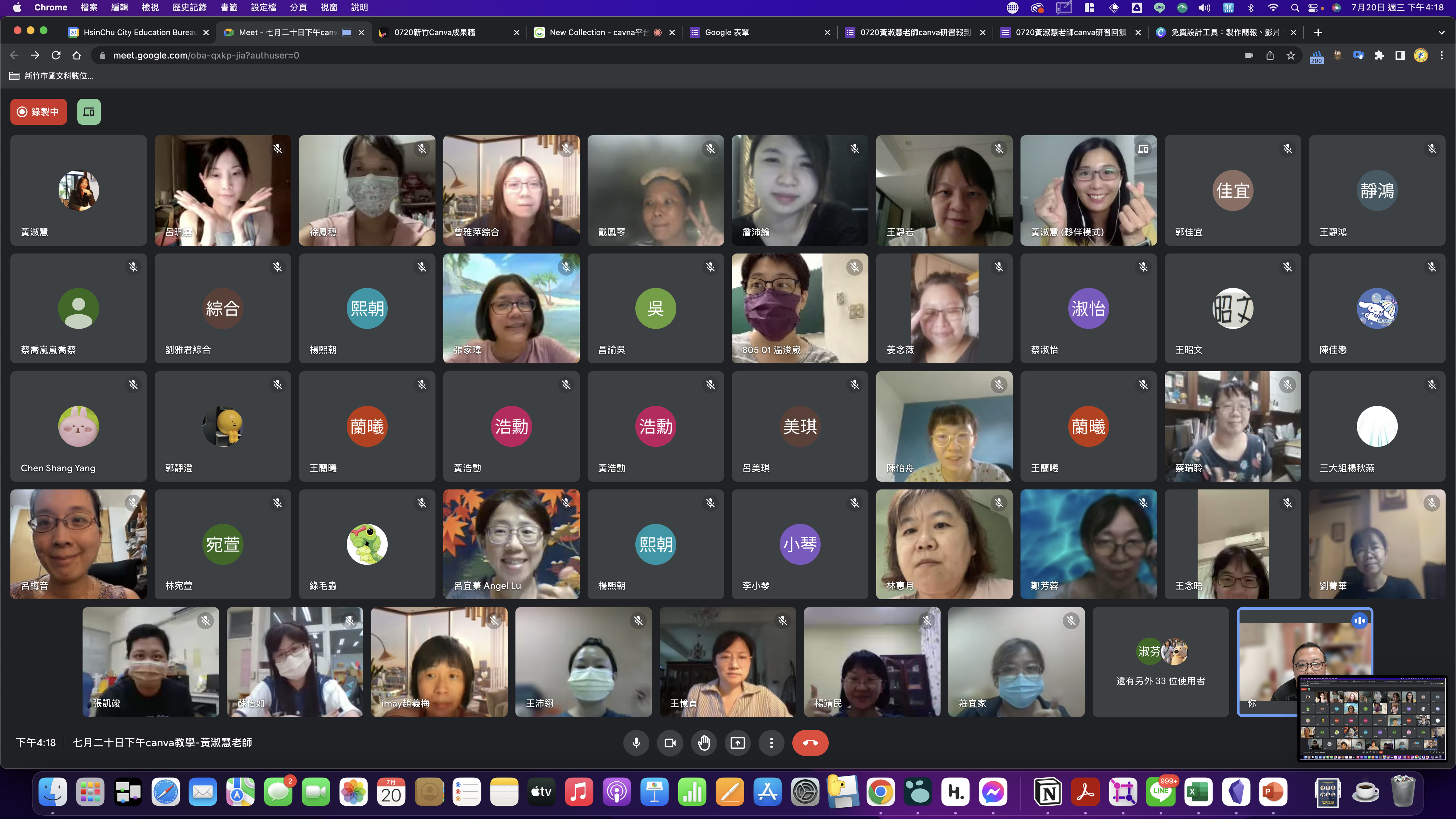
Task: Reload the Google Meet page
Action: point(56,55)
